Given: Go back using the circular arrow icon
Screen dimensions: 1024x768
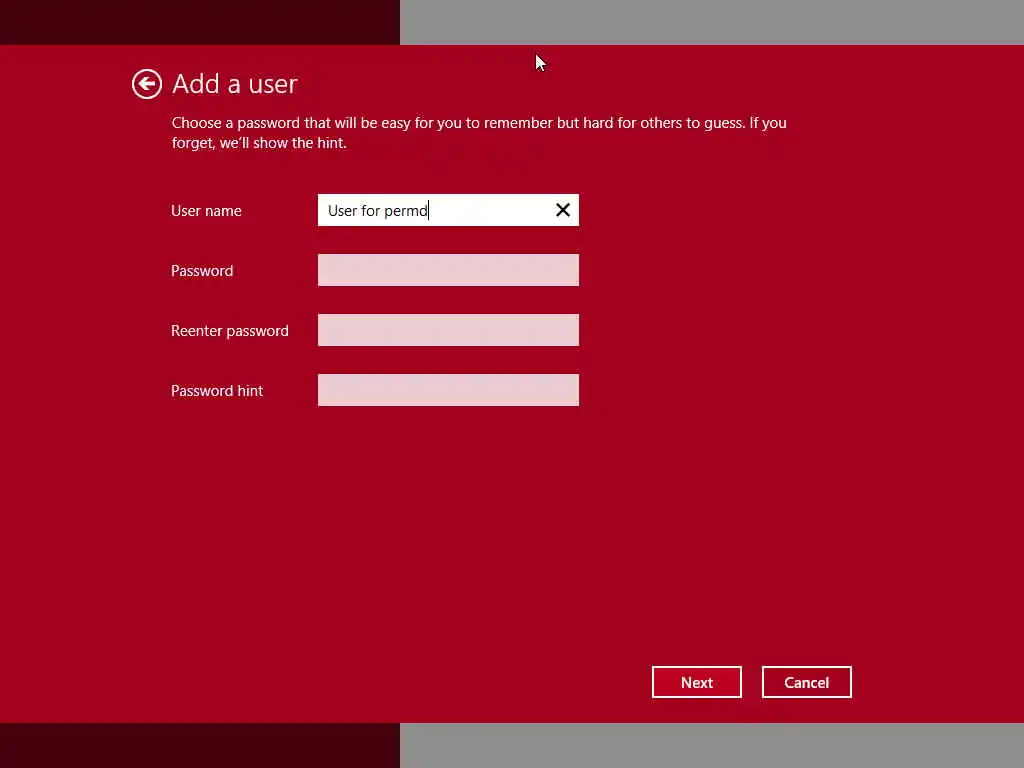Looking at the screenshot, I should pos(146,84).
